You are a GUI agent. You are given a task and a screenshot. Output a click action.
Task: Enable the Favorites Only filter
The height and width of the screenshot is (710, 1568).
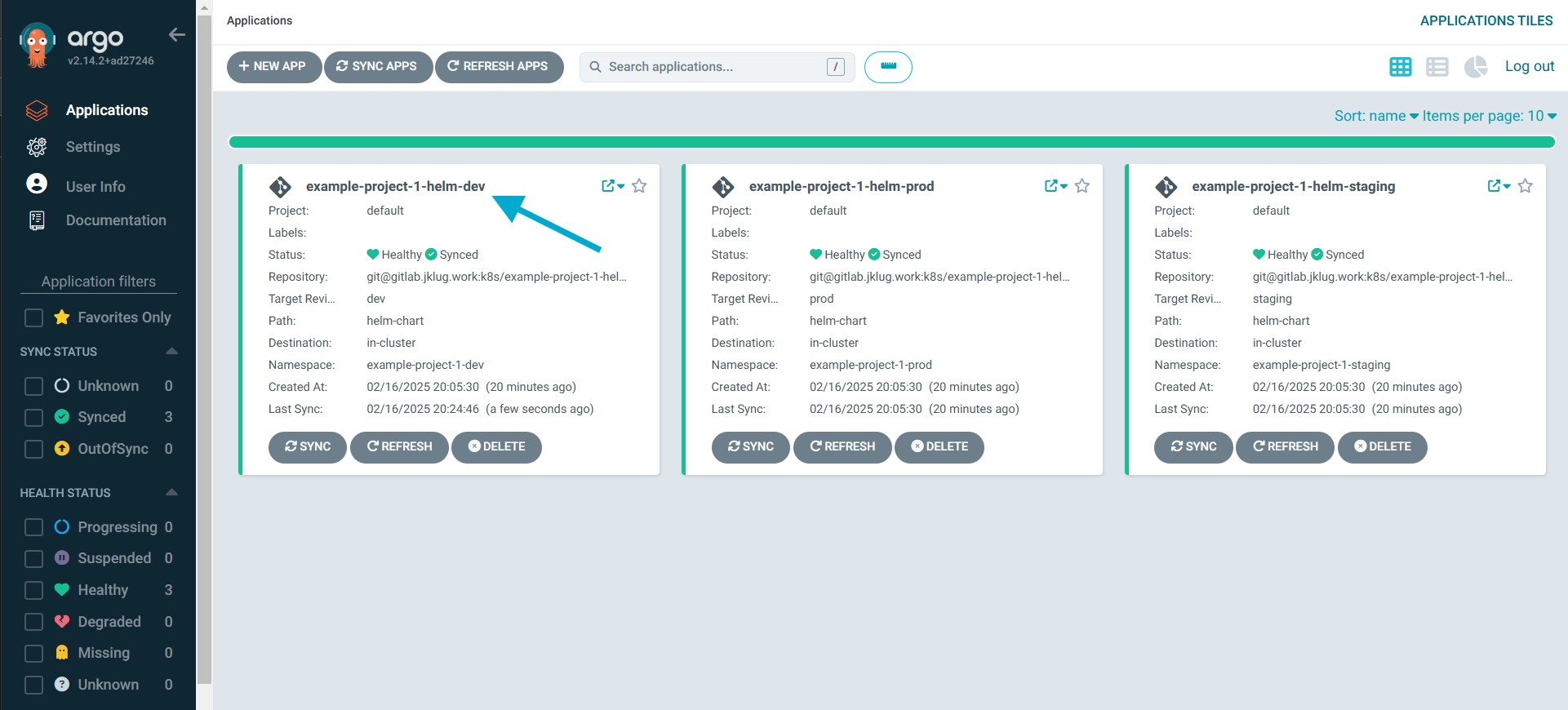click(33, 317)
